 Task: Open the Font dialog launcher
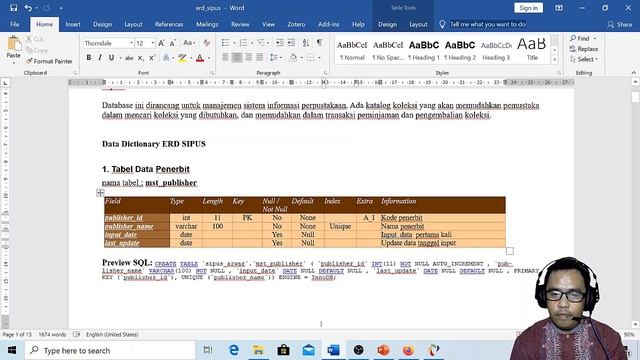212,73
